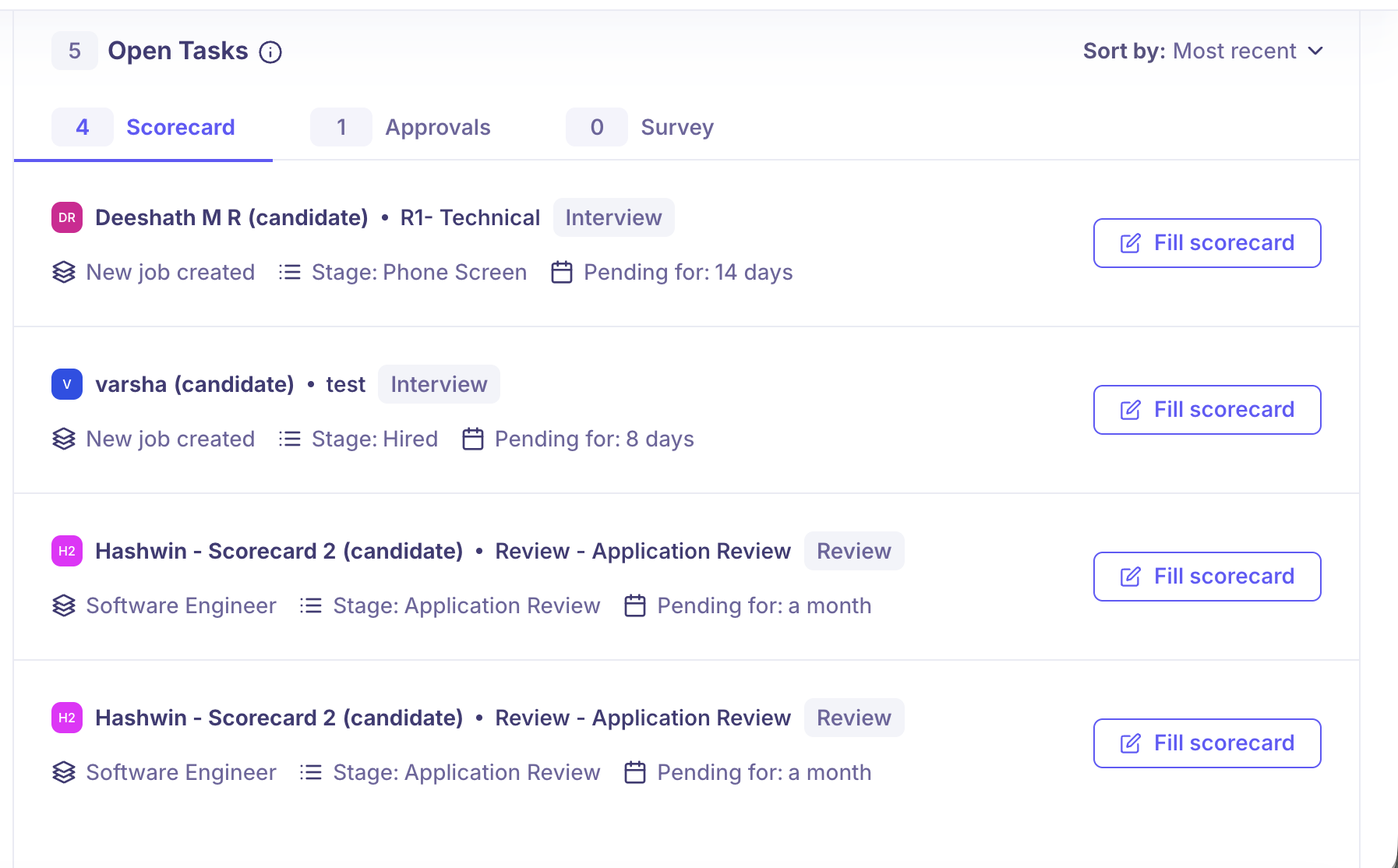Viewport: 1398px width, 868px height.
Task: Click the Interview tag next to R1- Technical
Action: (x=613, y=217)
